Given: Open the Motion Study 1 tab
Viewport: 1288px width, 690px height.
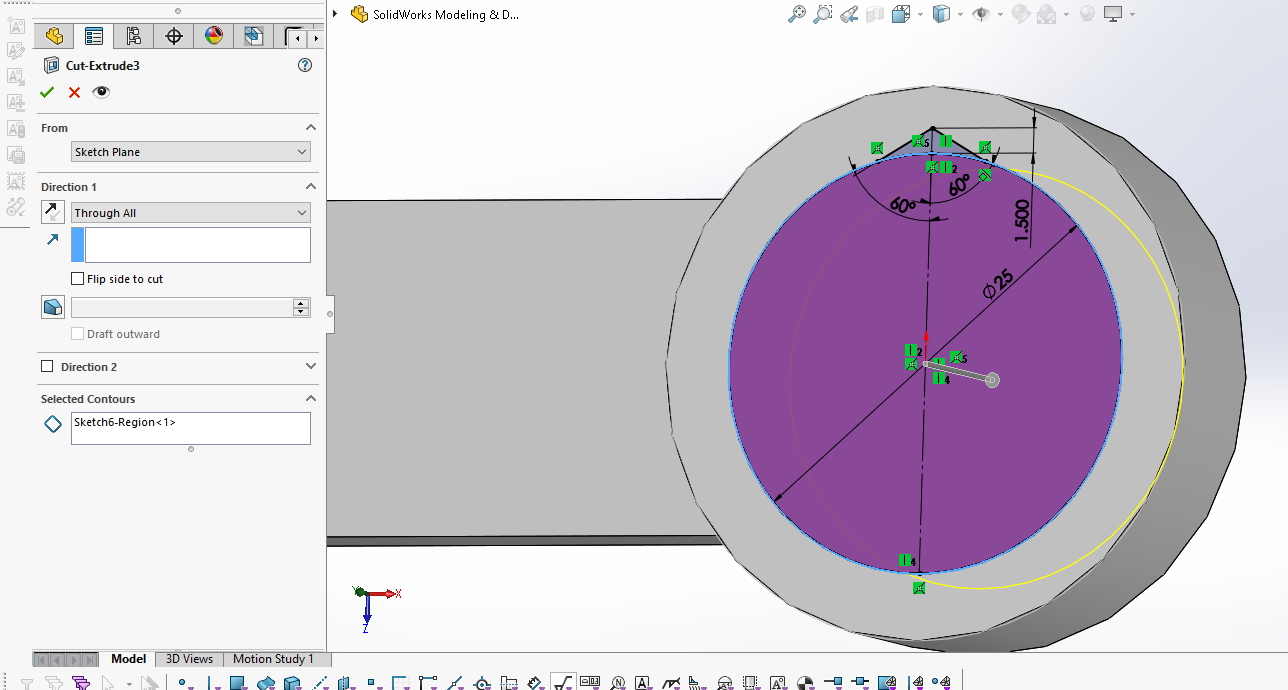Looking at the screenshot, I should (273, 659).
